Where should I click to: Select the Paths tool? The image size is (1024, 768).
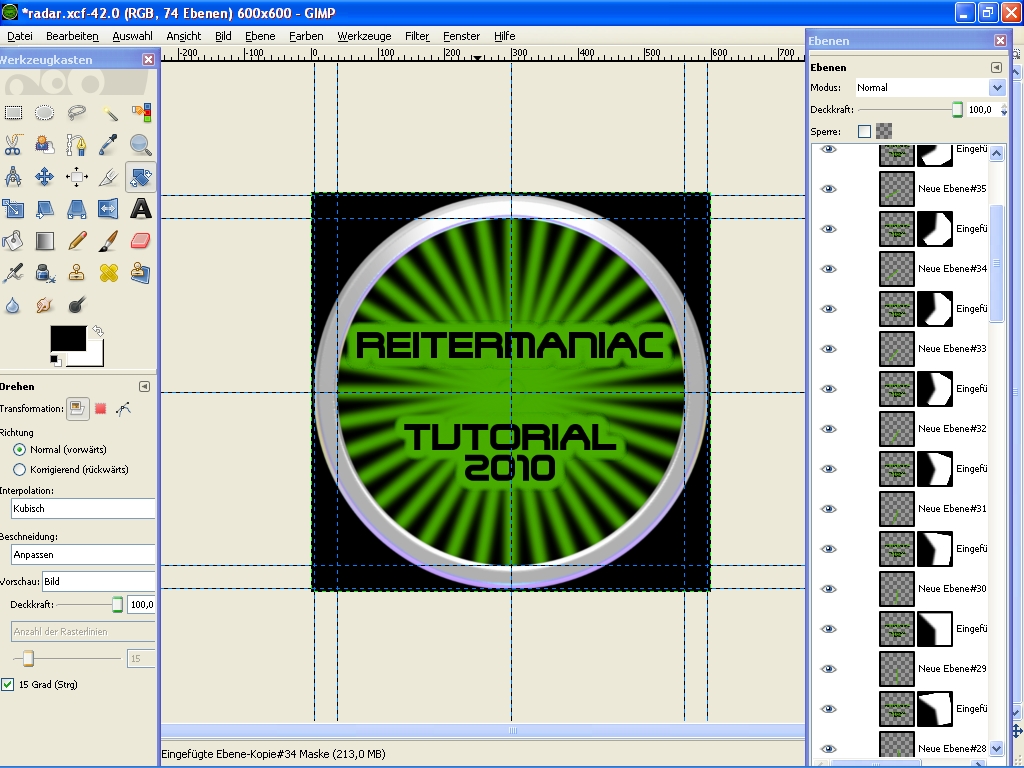76,144
